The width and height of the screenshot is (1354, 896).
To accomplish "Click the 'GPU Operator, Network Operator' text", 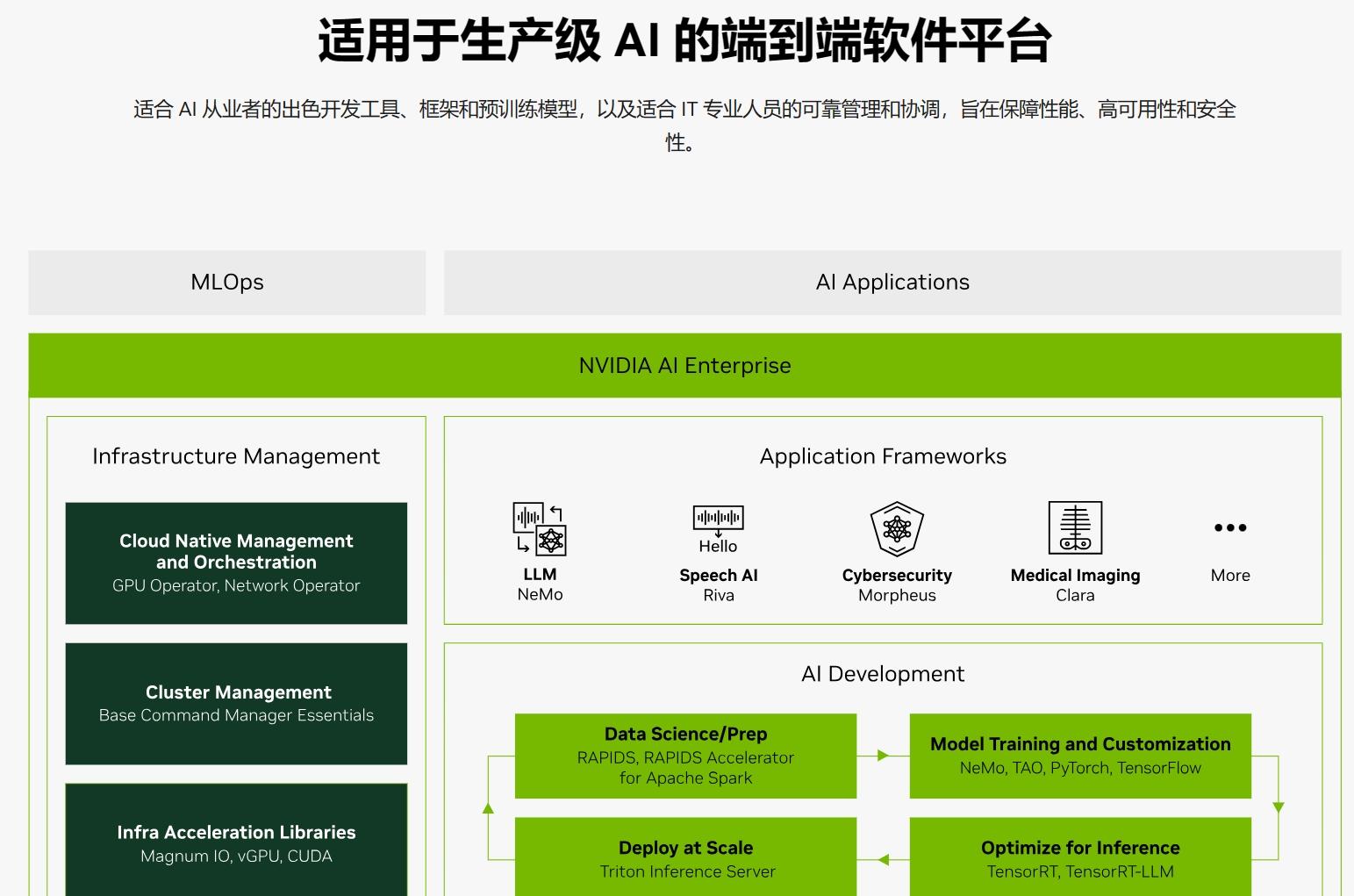I will (236, 585).
